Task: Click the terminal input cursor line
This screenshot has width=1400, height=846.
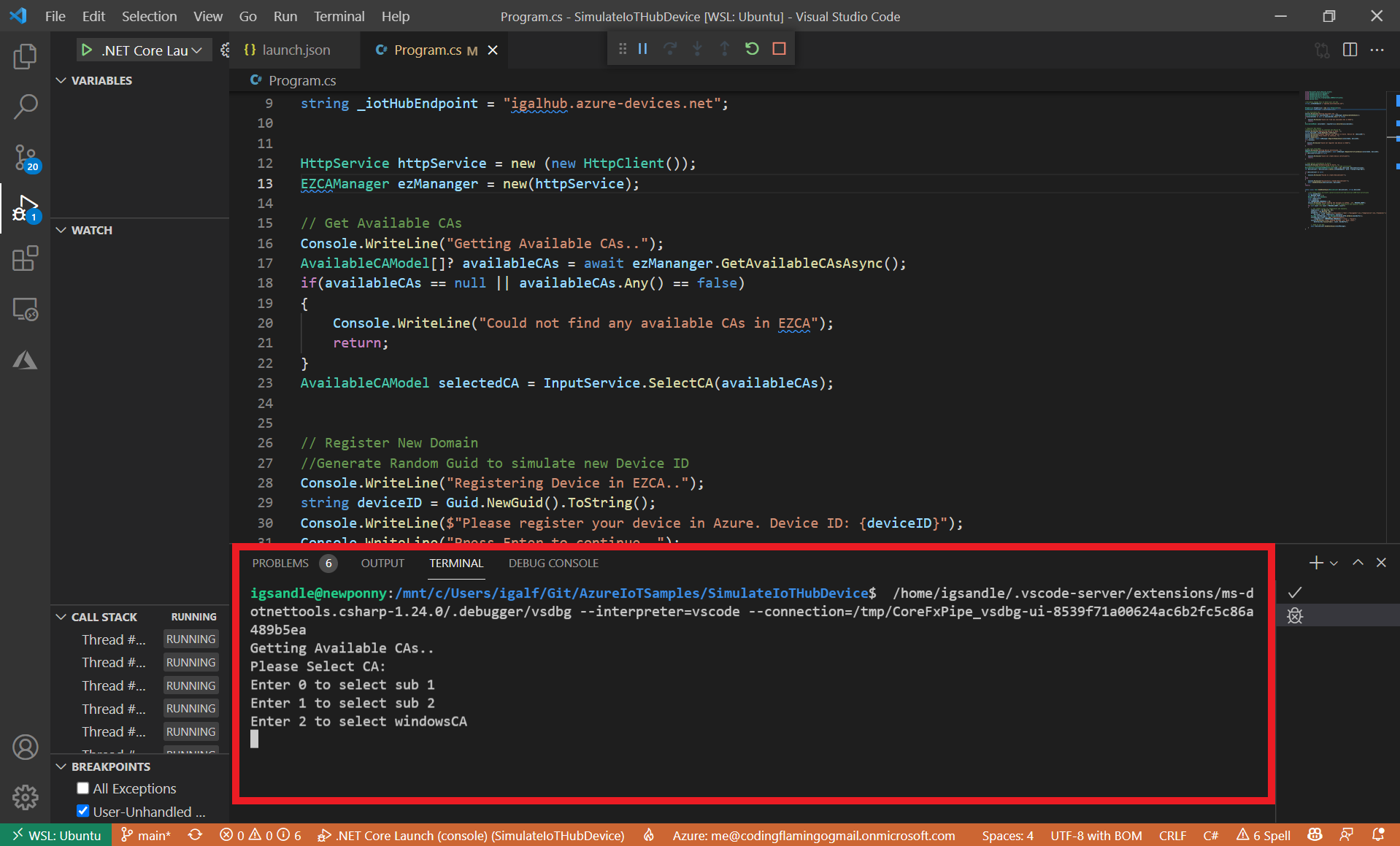Action: [254, 739]
